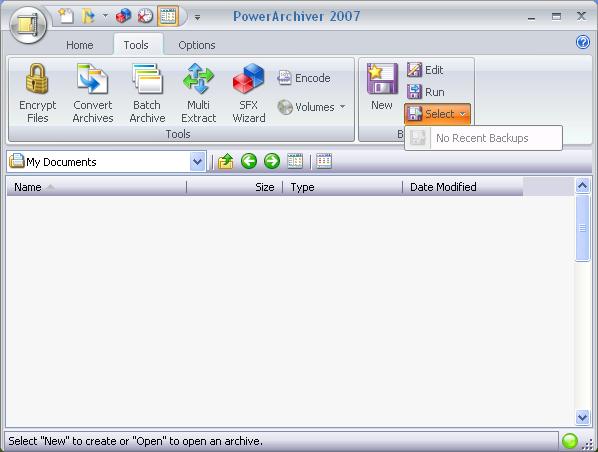Go up one folder level icon
Screen dimensions: 598x452
pyautogui.click(x=226, y=161)
